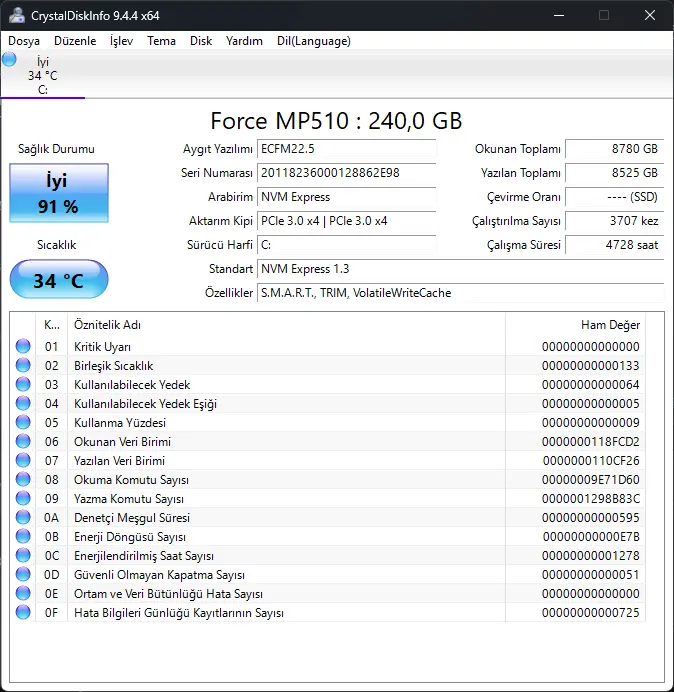
Task: Close the CrystalDiskInfo window
Action: point(650,15)
